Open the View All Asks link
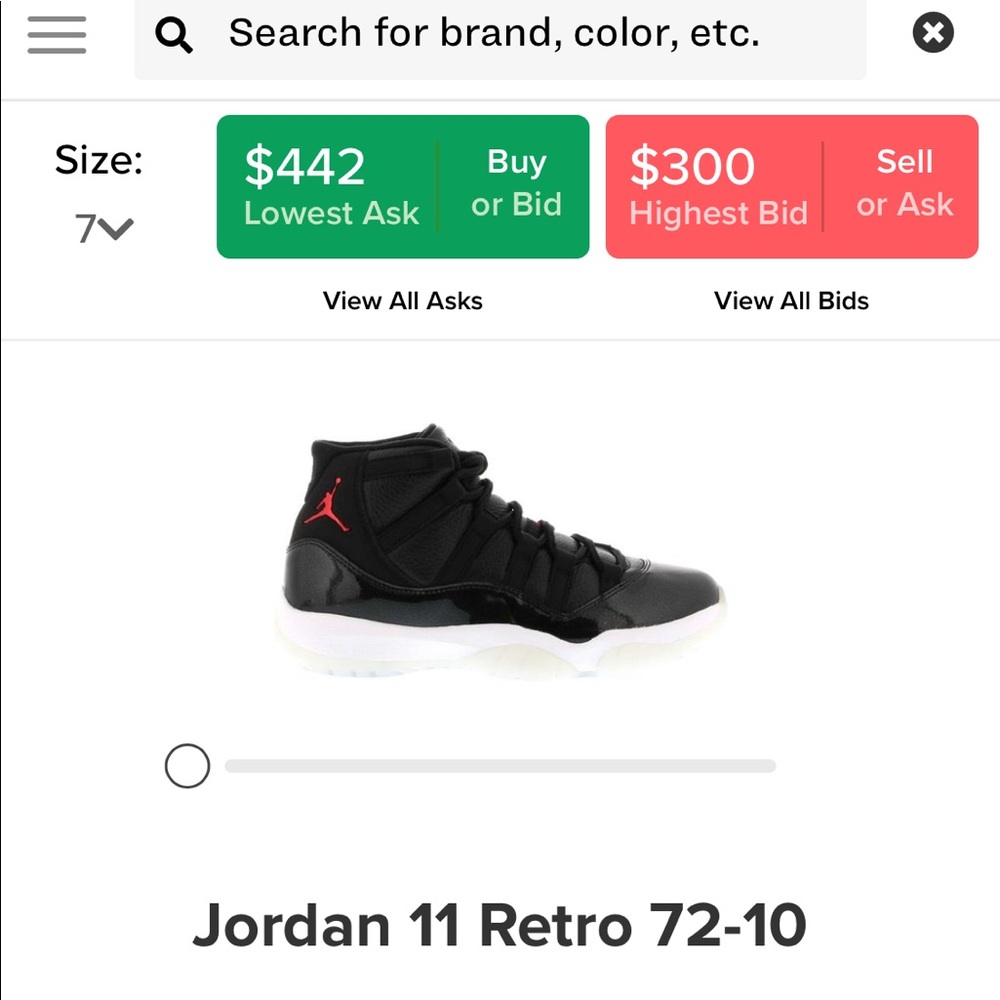 point(402,301)
